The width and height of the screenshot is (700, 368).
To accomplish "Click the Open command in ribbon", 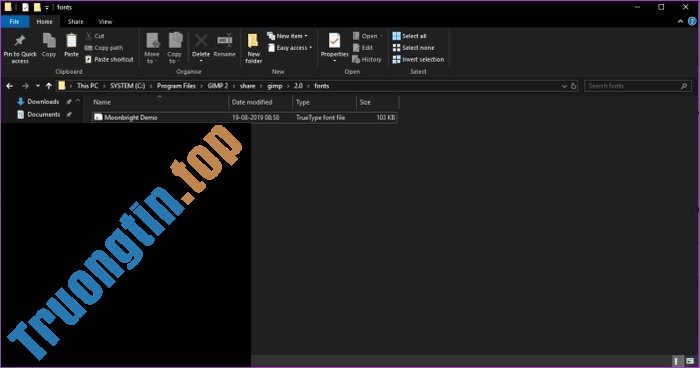I will pyautogui.click(x=367, y=36).
